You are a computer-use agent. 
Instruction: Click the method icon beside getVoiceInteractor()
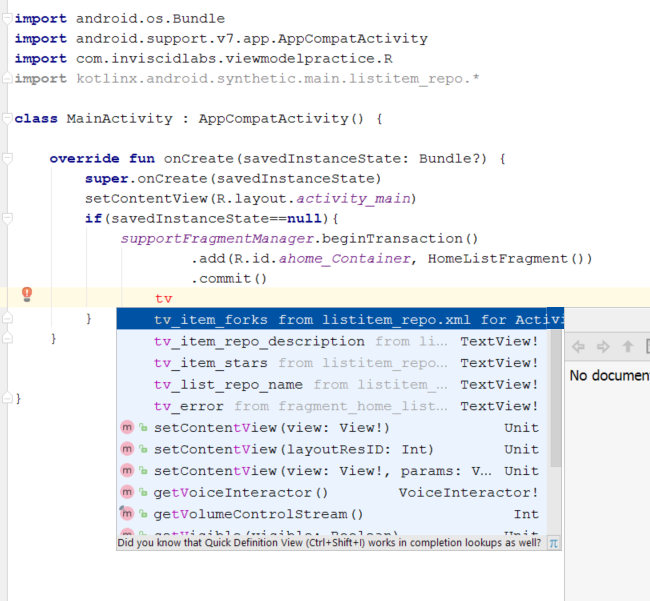[x=127, y=492]
